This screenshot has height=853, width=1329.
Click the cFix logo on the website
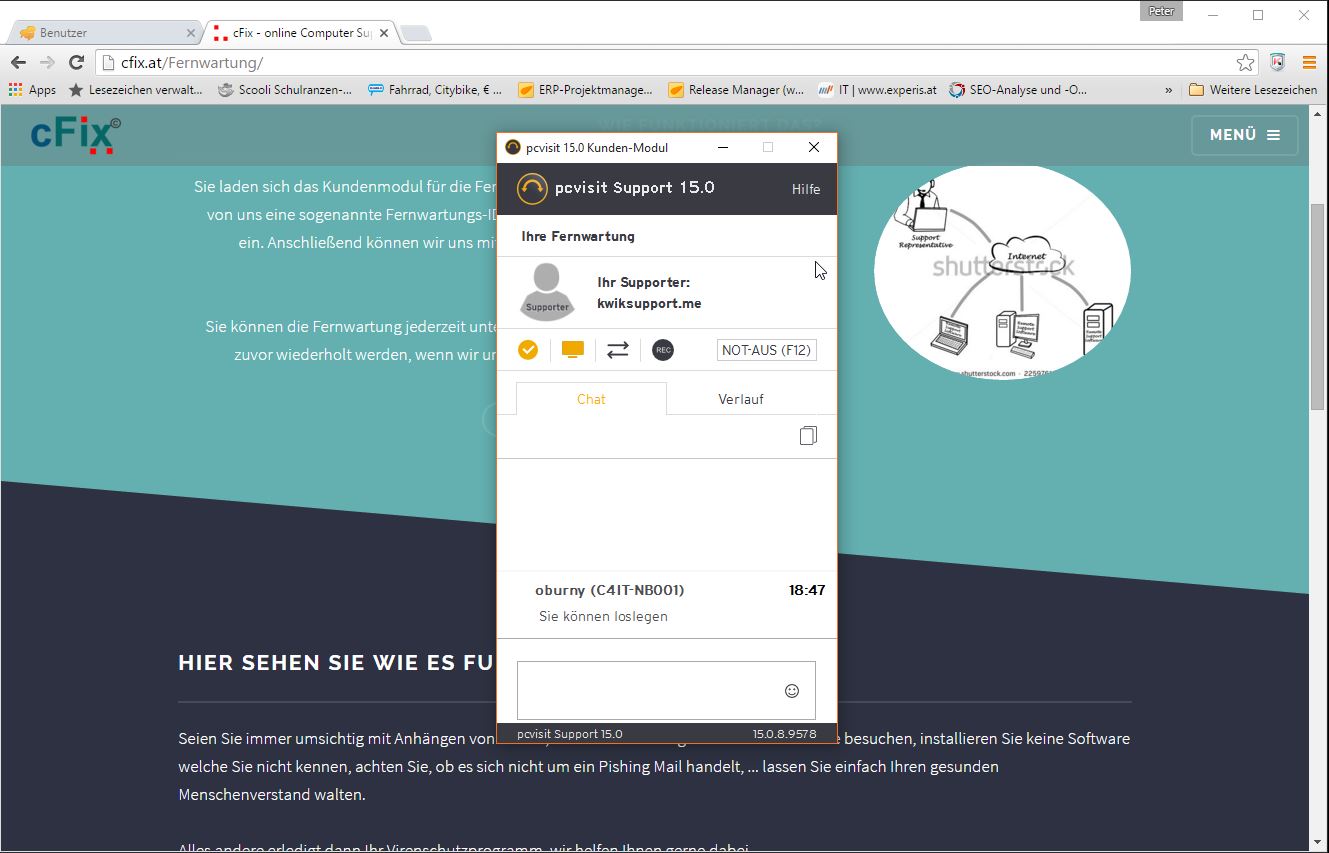[x=76, y=135]
